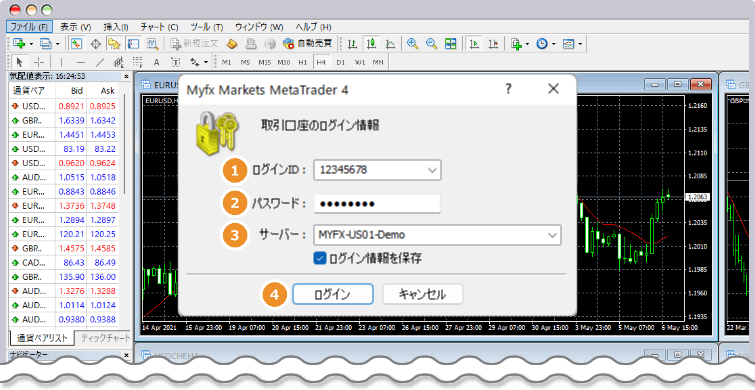
Task: Select the Fibonacci retracement tool
Action: coord(137,62)
